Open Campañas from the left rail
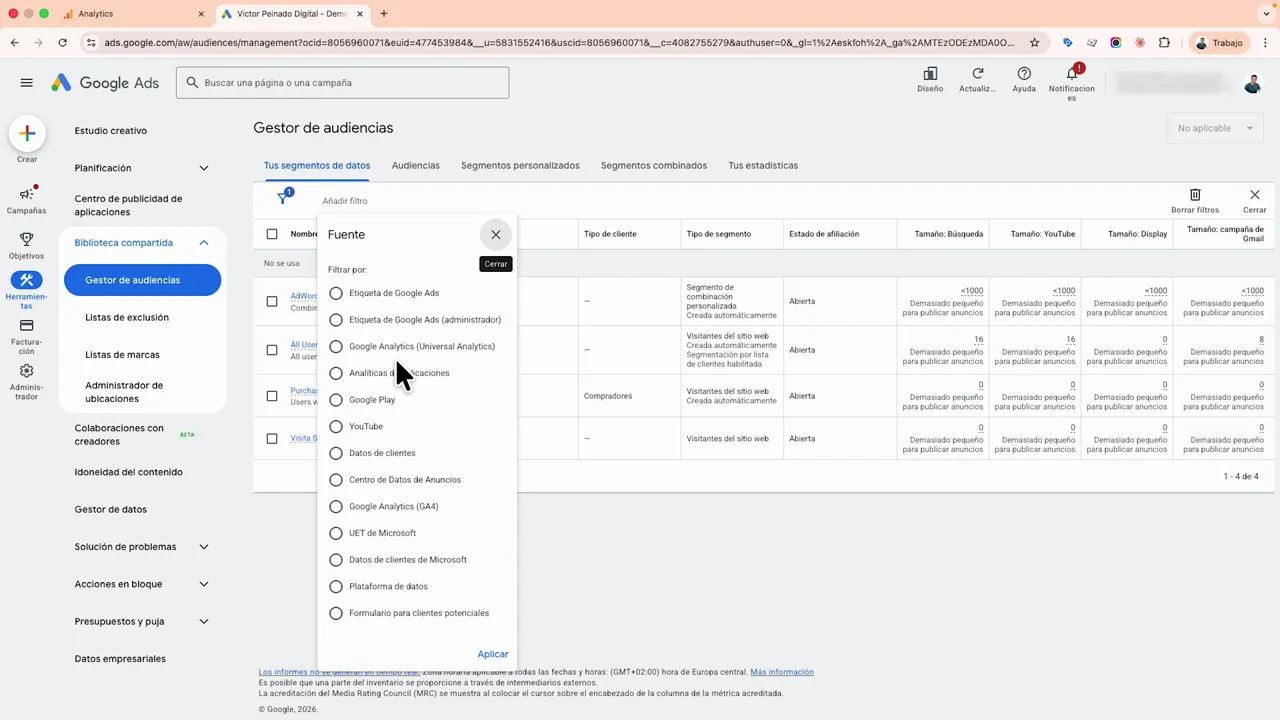This screenshot has height=720, width=1280. (27, 200)
